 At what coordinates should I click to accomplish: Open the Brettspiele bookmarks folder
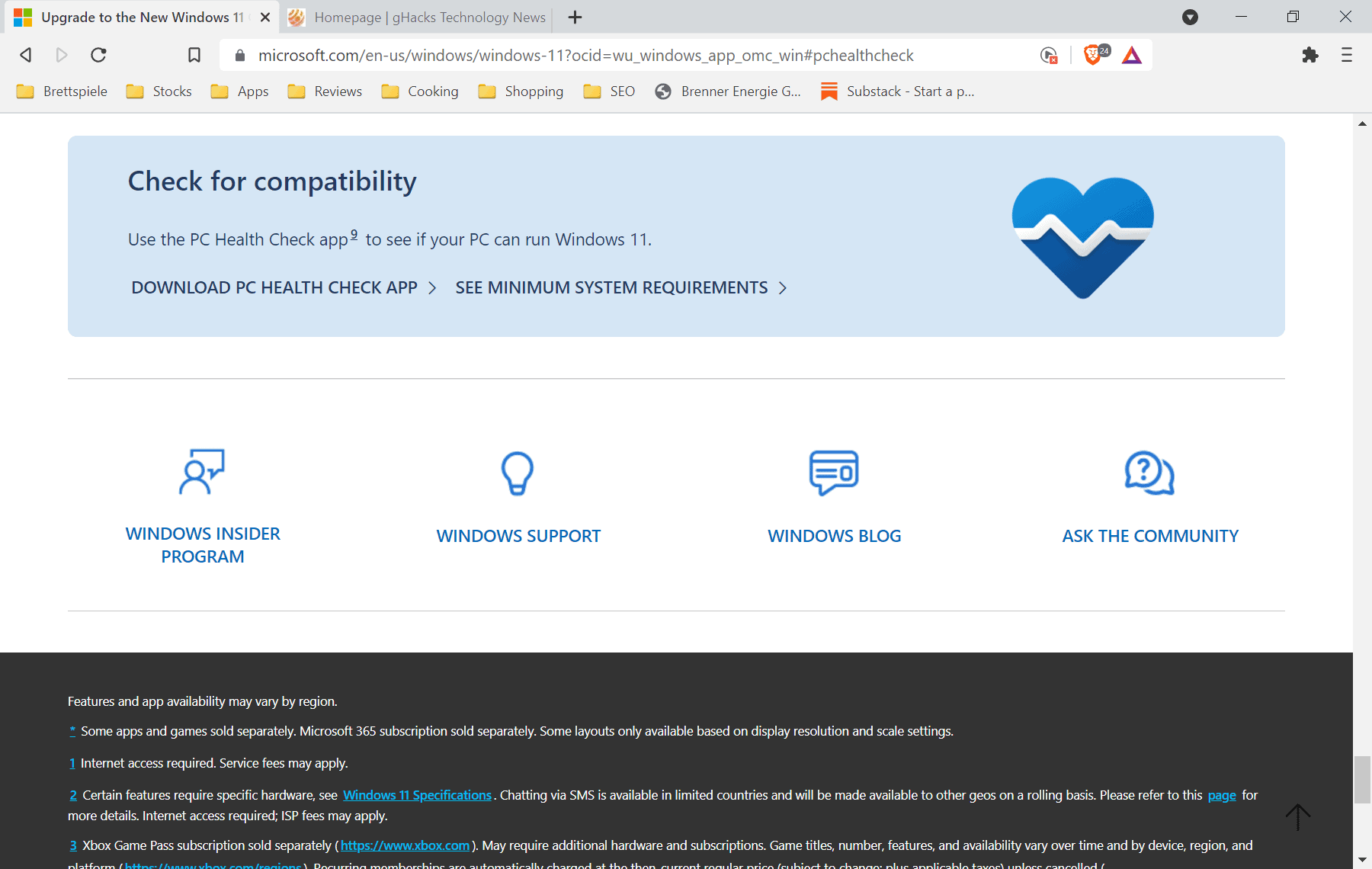[62, 91]
